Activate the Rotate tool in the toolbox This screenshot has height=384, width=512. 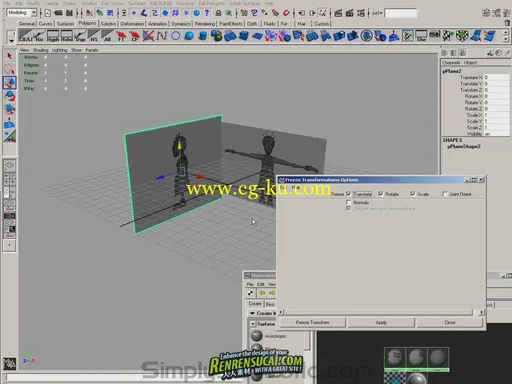point(9,96)
